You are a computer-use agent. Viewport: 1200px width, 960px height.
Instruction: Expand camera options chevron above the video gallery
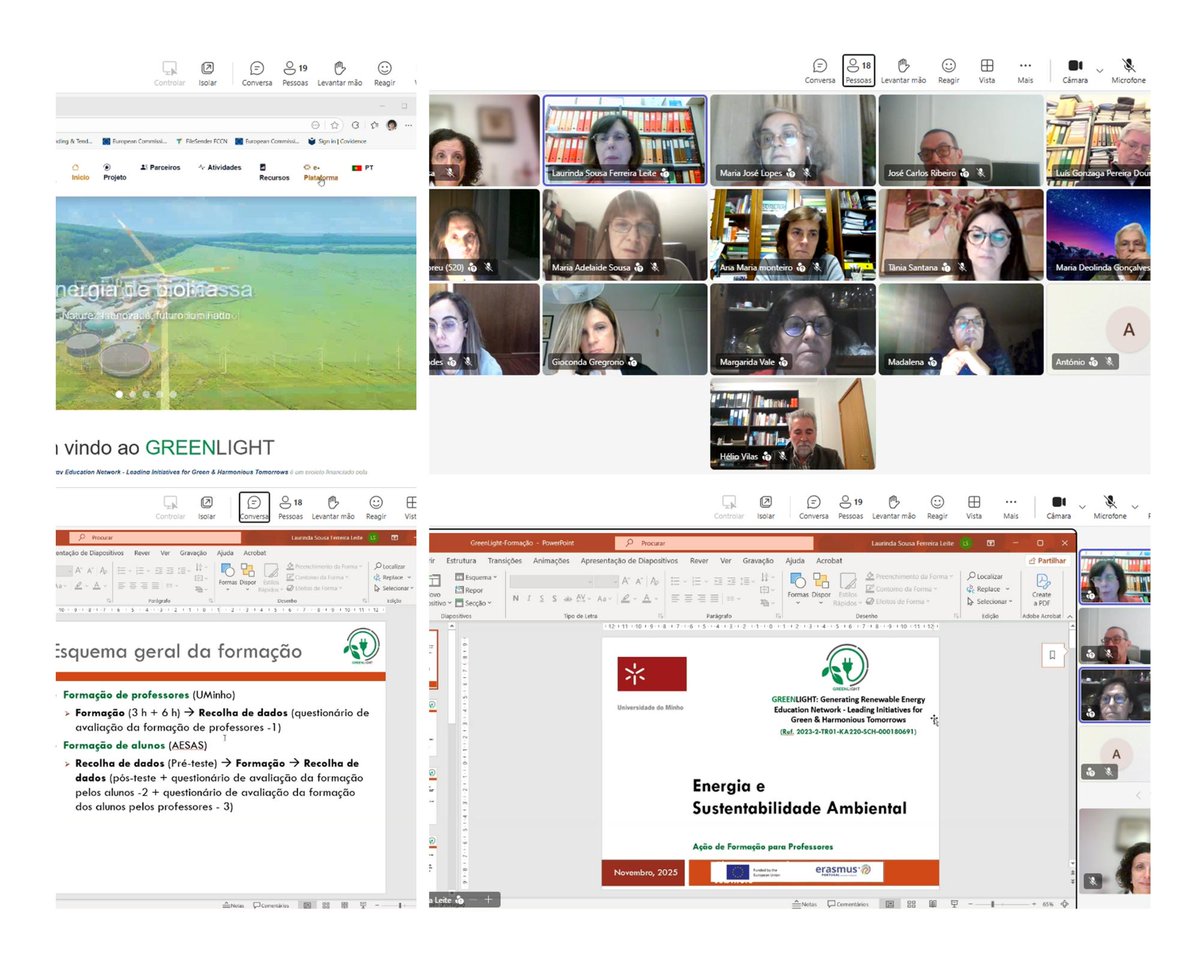pos(1100,70)
